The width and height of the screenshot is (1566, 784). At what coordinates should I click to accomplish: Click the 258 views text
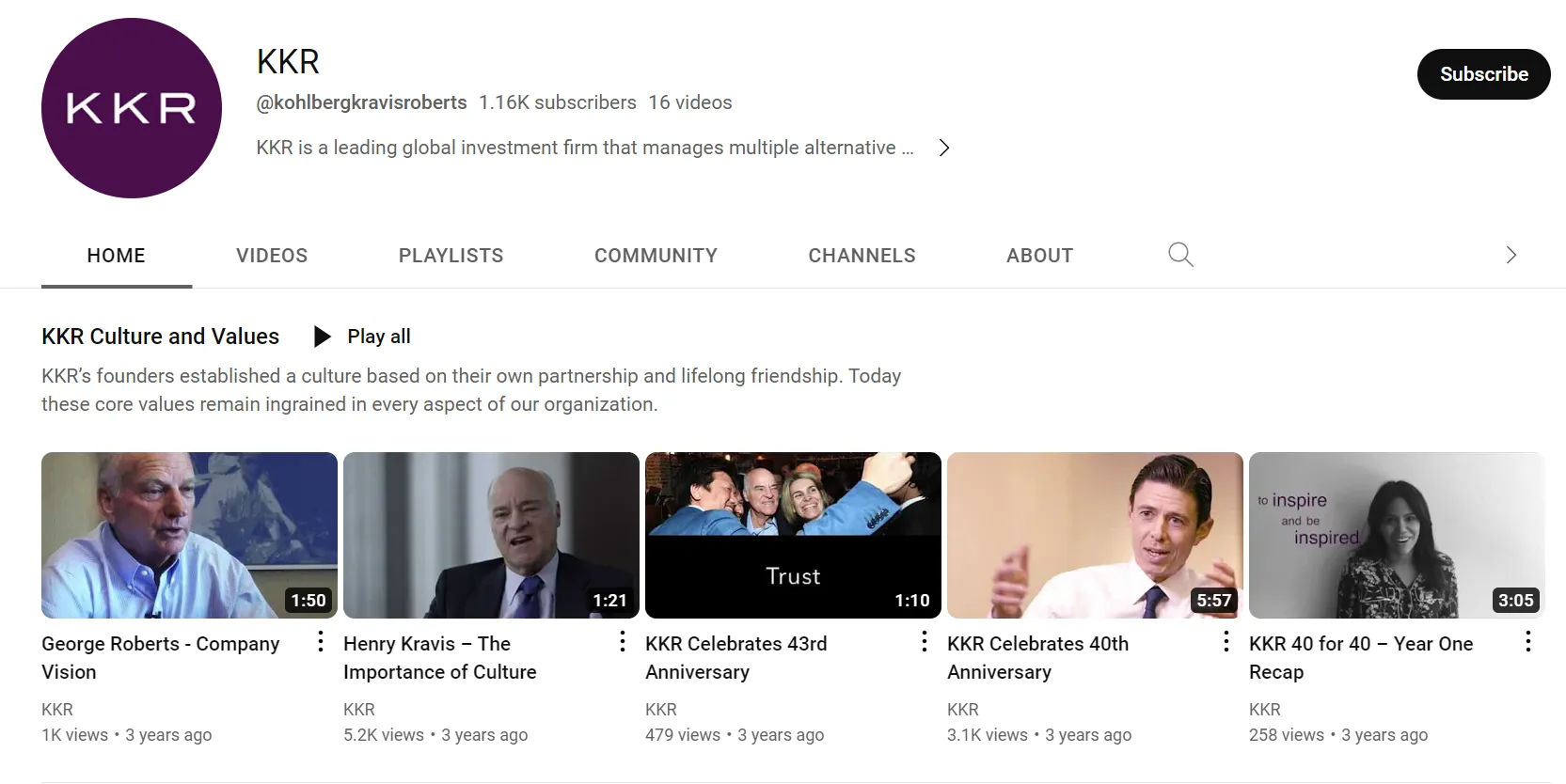1287,735
